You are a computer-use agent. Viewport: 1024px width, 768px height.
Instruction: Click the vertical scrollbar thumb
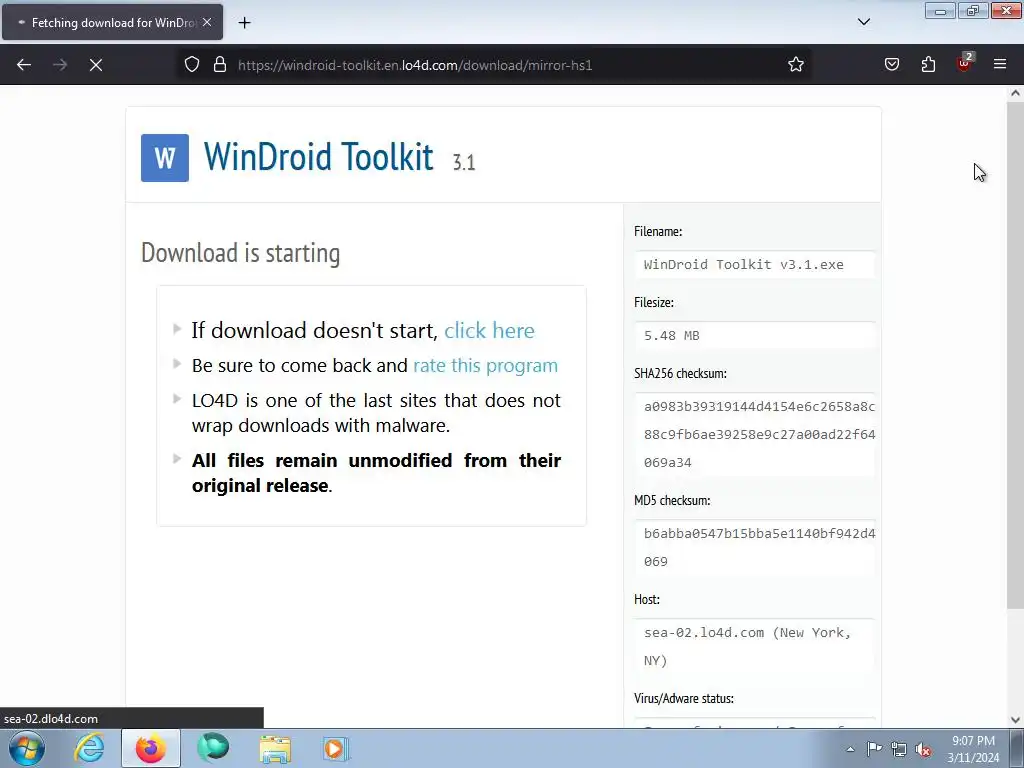pyautogui.click(x=1015, y=355)
